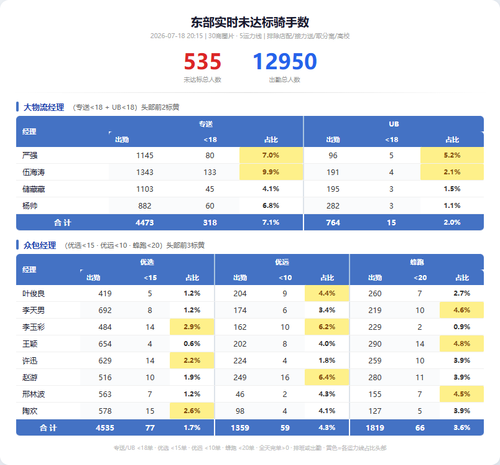The height and width of the screenshot is (465, 500).
Task: Select the title 东部实时未达标骑手数
Action: pos(250,22)
